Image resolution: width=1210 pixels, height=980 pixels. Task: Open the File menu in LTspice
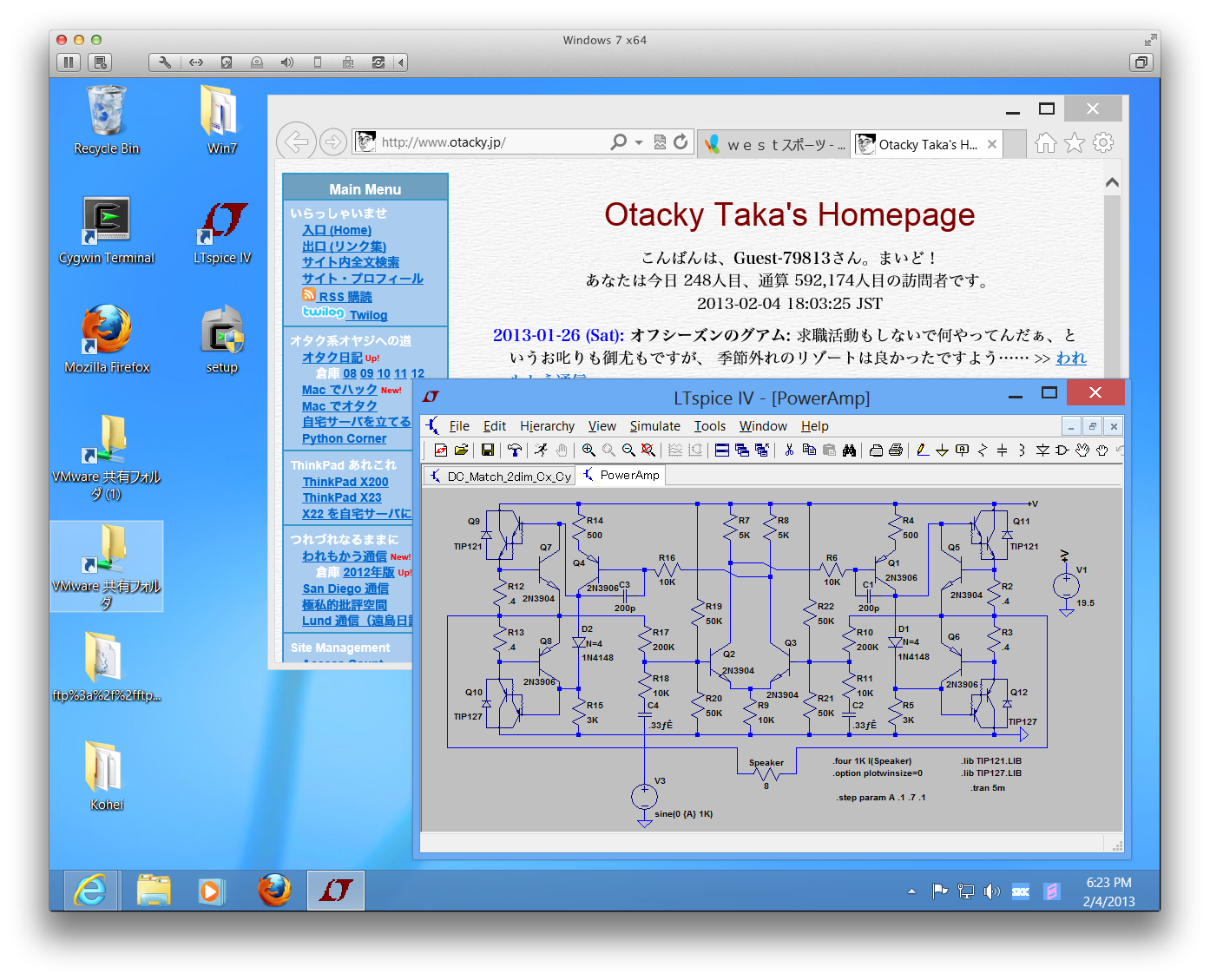[x=459, y=426]
